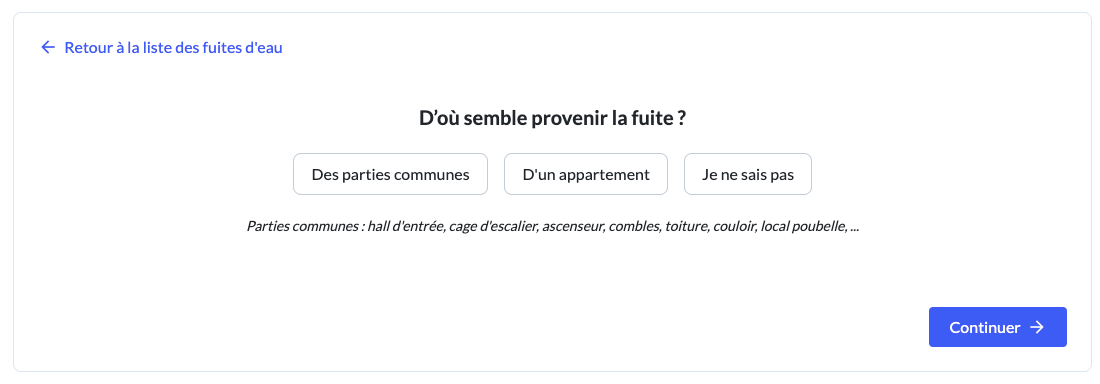
Task: Select the Je ne sais pas option
Action: (x=748, y=174)
